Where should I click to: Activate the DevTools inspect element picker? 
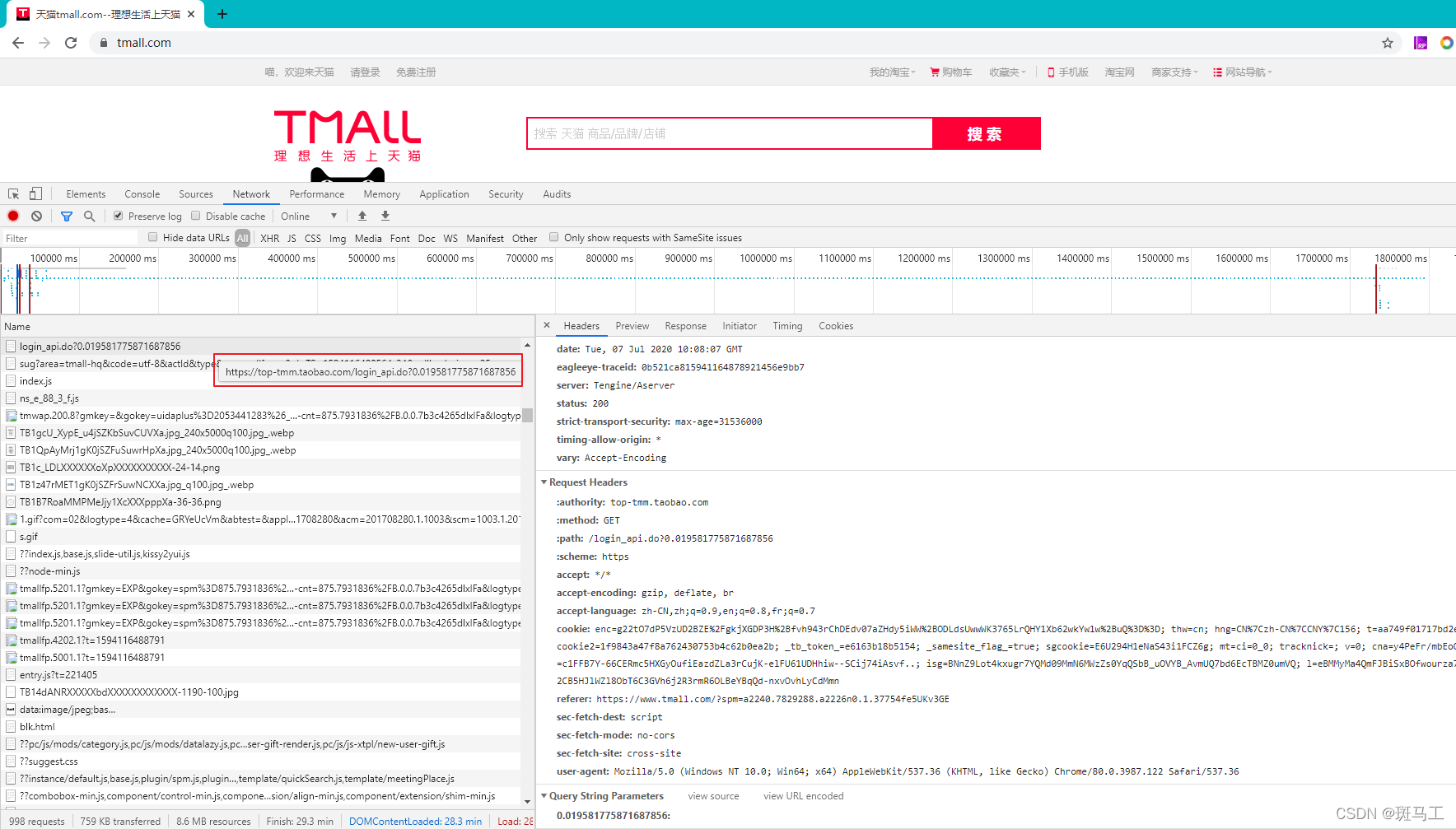point(14,194)
